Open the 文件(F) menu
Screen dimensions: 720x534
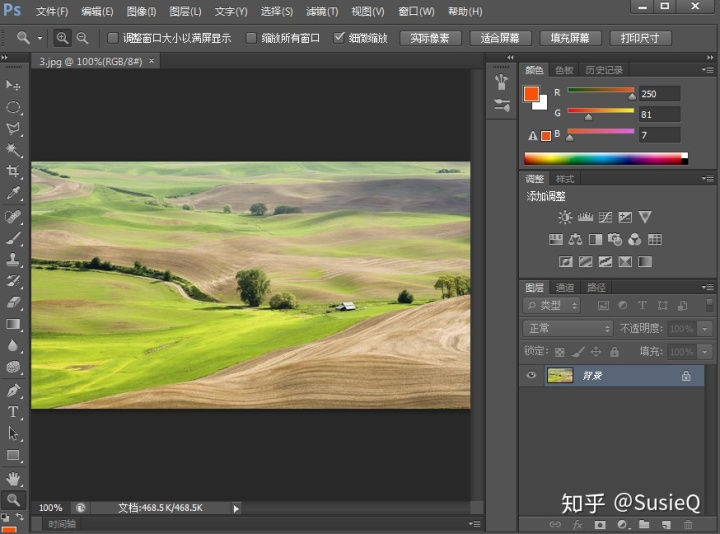[x=52, y=11]
